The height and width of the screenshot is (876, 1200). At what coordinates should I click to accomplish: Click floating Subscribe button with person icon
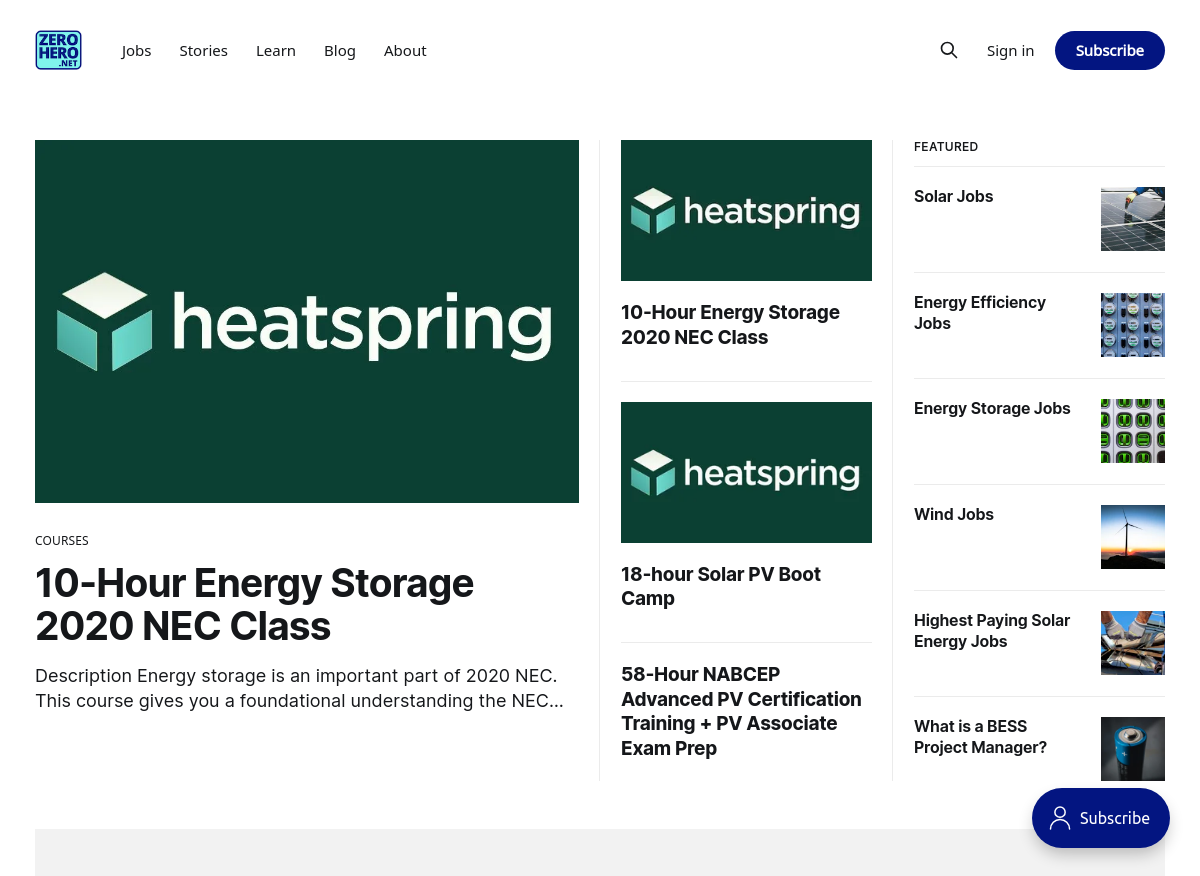click(1101, 818)
